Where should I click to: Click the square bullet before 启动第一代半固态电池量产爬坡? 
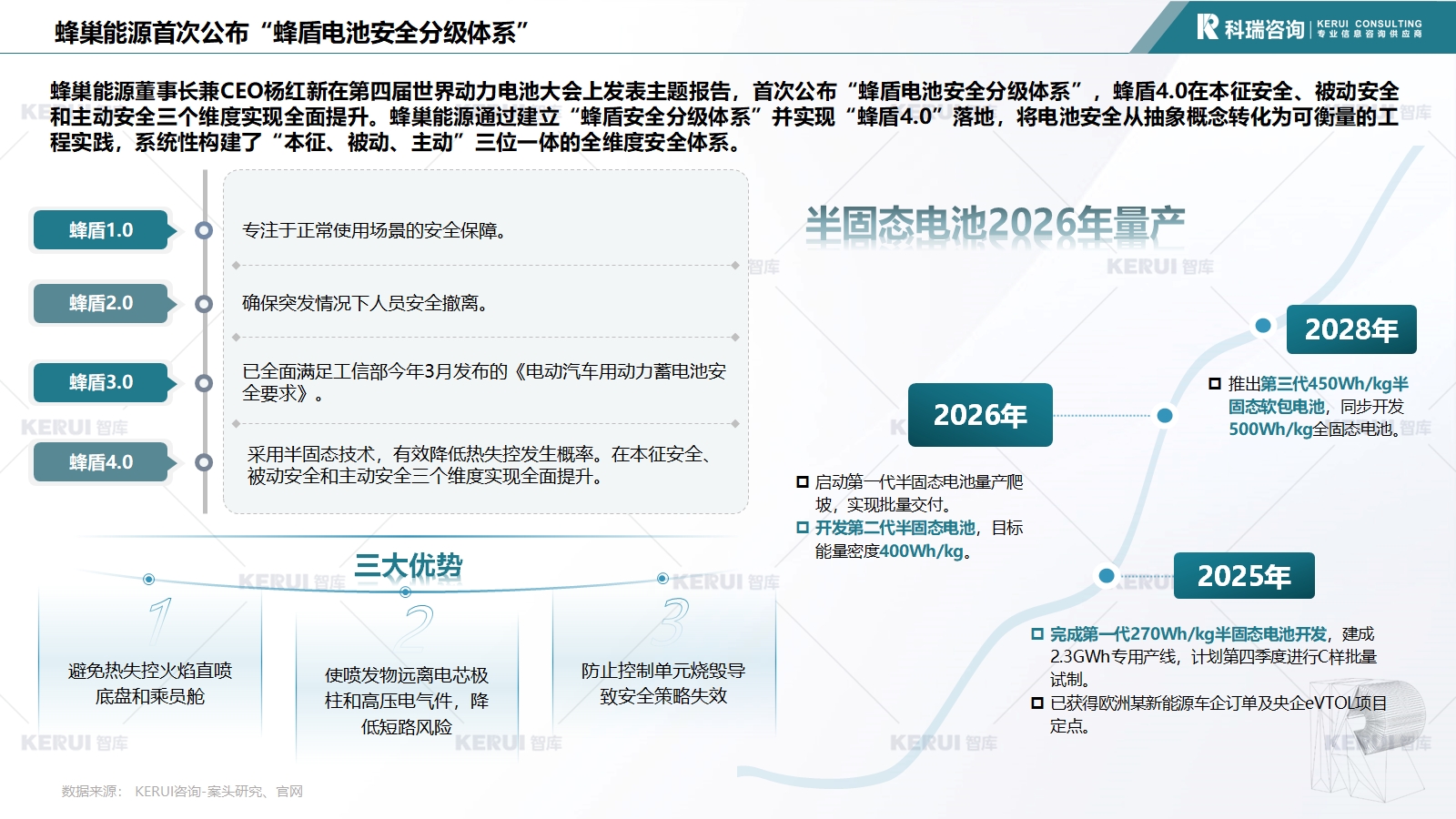pyautogui.click(x=803, y=482)
